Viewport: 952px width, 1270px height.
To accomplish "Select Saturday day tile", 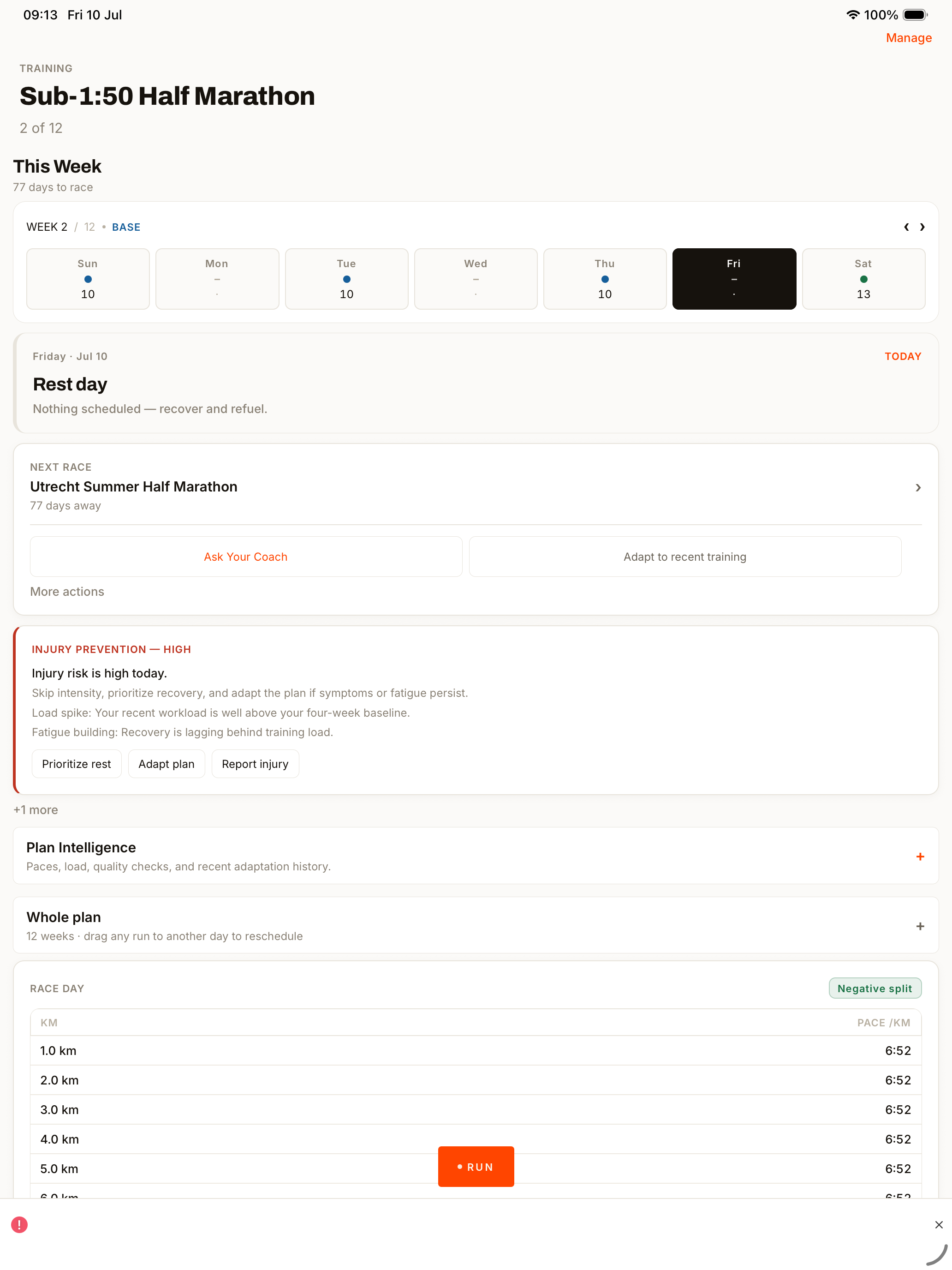I will 863,279.
